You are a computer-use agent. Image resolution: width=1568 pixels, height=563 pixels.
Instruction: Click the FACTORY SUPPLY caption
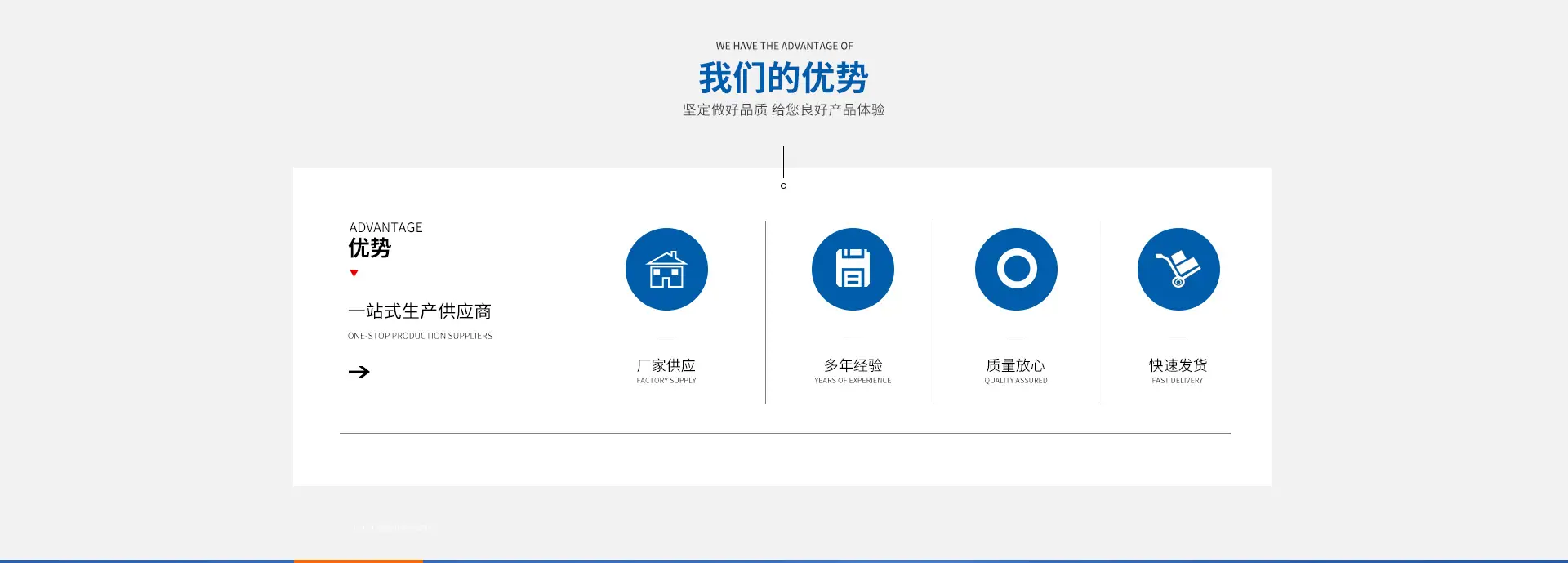tap(666, 381)
